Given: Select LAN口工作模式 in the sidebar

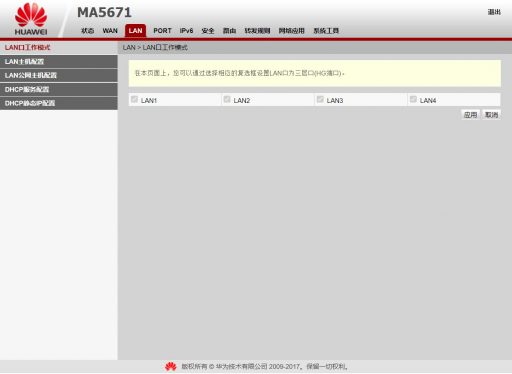Looking at the screenshot, I should click(59, 48).
